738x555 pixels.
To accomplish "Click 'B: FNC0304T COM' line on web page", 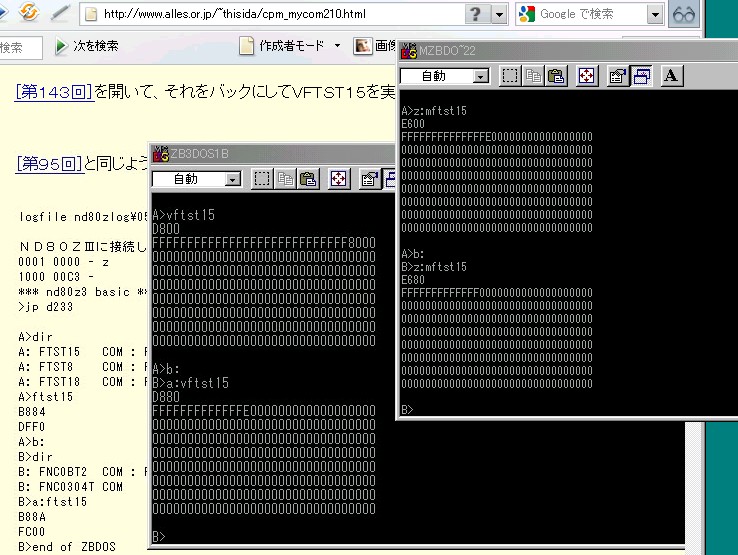I will [x=71, y=487].
